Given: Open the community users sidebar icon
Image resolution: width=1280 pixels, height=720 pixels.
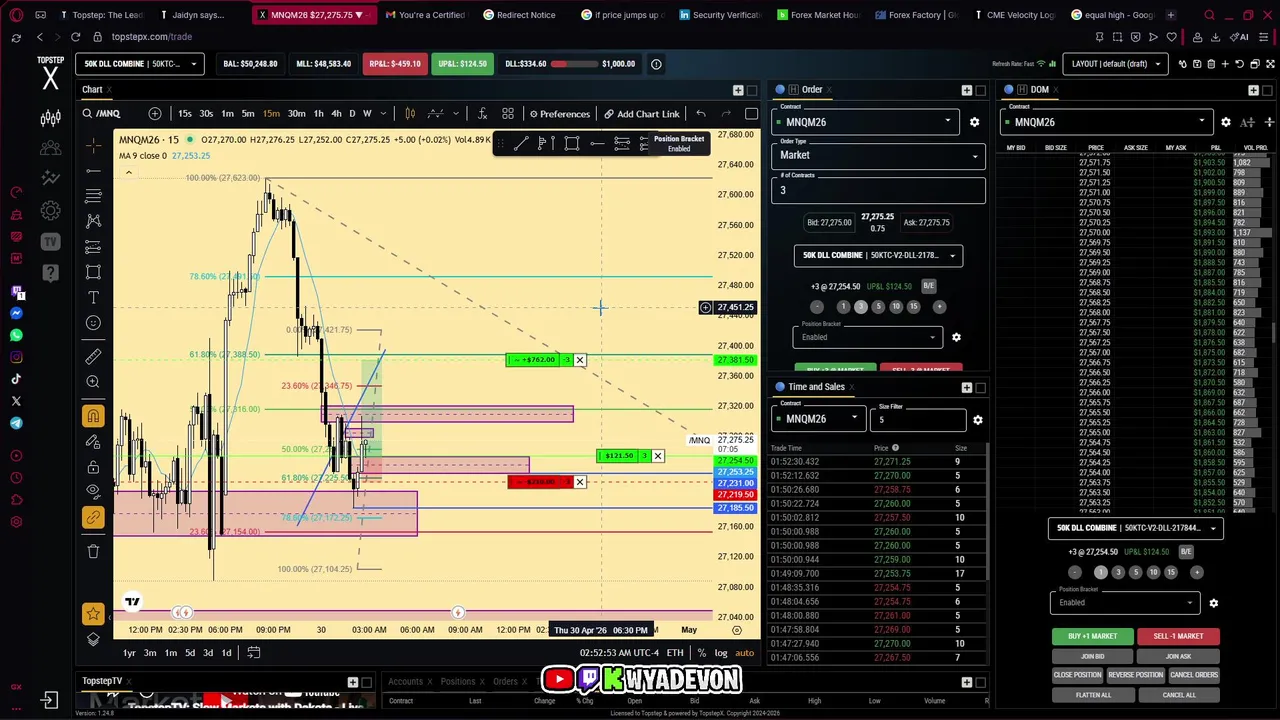Looking at the screenshot, I should pos(50,149).
